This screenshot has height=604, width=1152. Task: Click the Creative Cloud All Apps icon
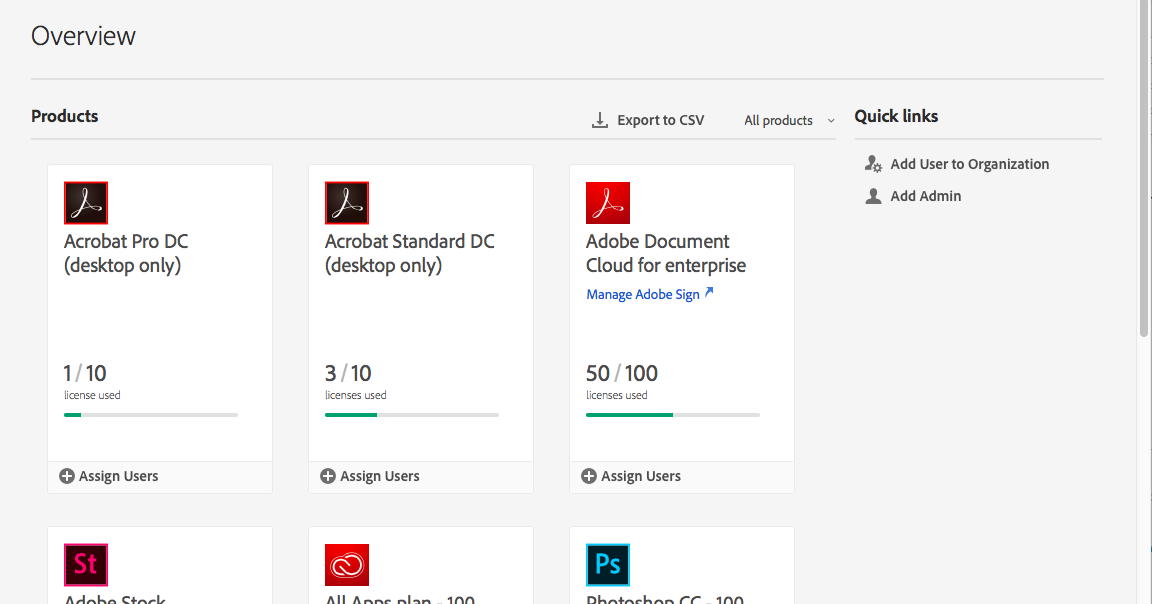347,564
